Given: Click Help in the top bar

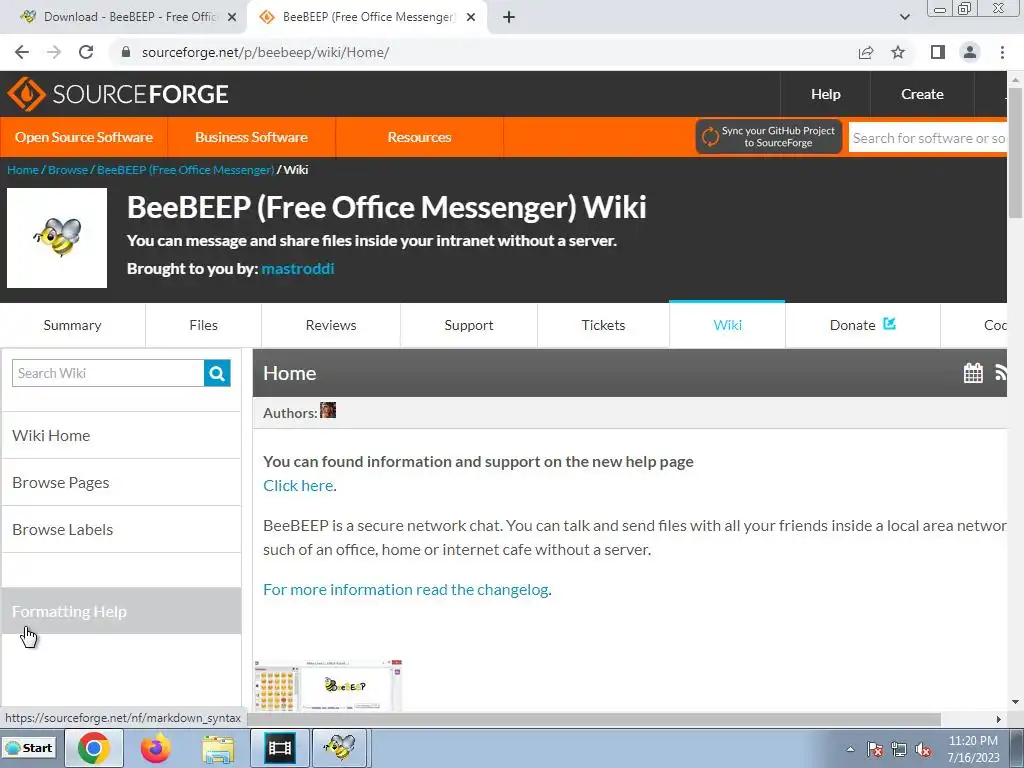Looking at the screenshot, I should coord(825,94).
